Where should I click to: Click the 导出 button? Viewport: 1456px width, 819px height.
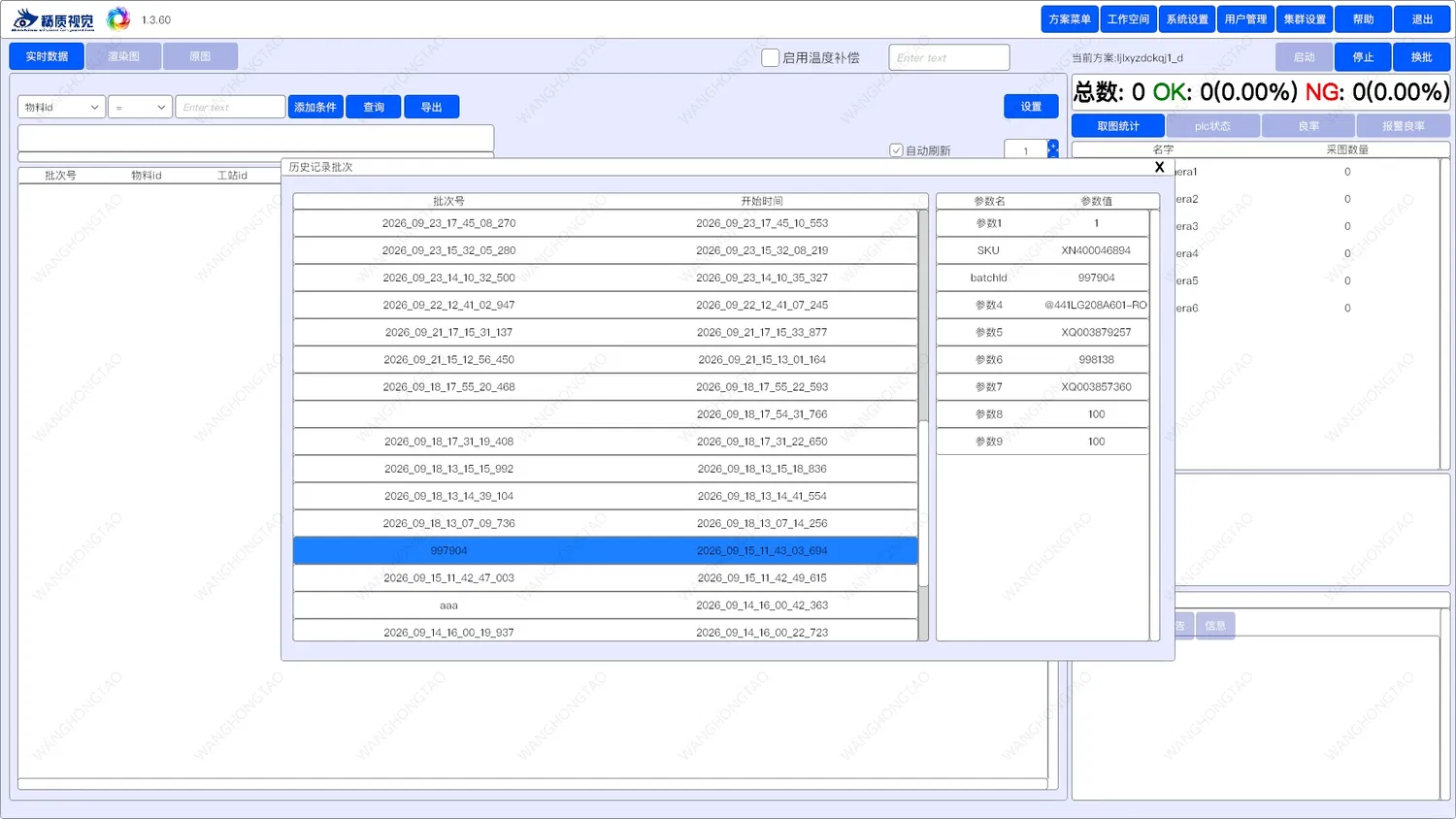[x=432, y=107]
